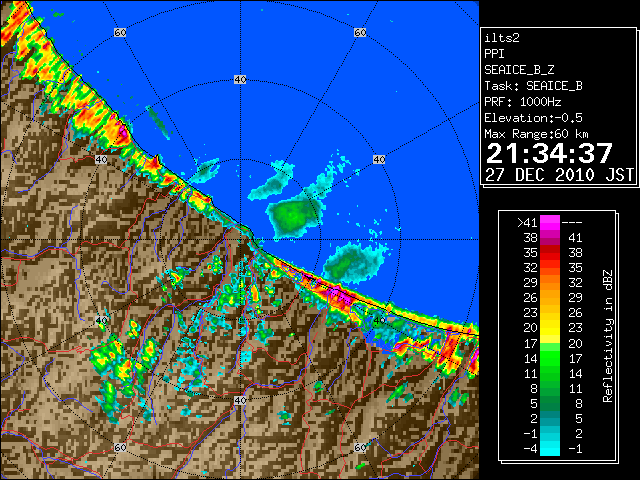Pick the red 35–38 dBZ legend swatch
This screenshot has height=480, width=640.
(550, 253)
